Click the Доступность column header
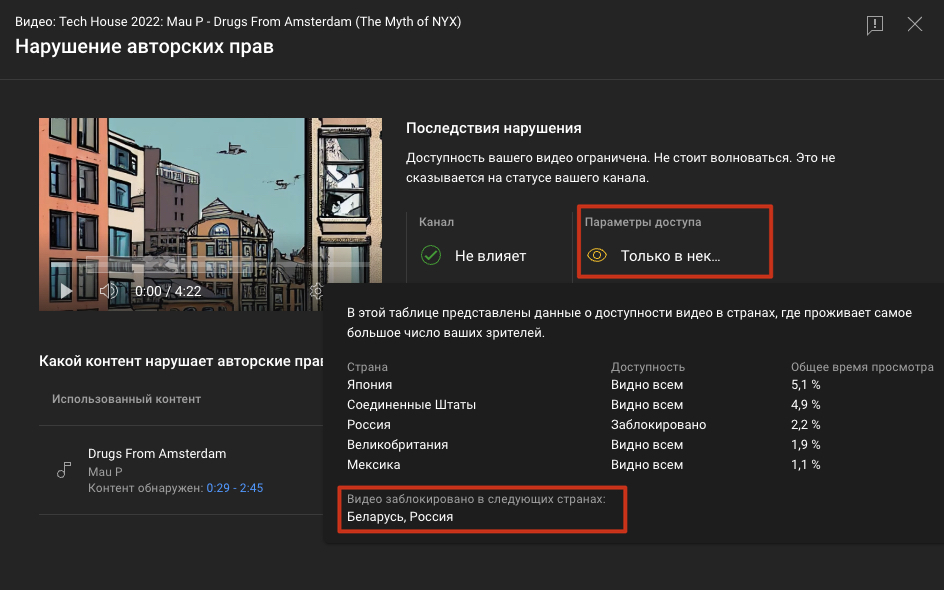This screenshot has height=590, width=944. 648,367
